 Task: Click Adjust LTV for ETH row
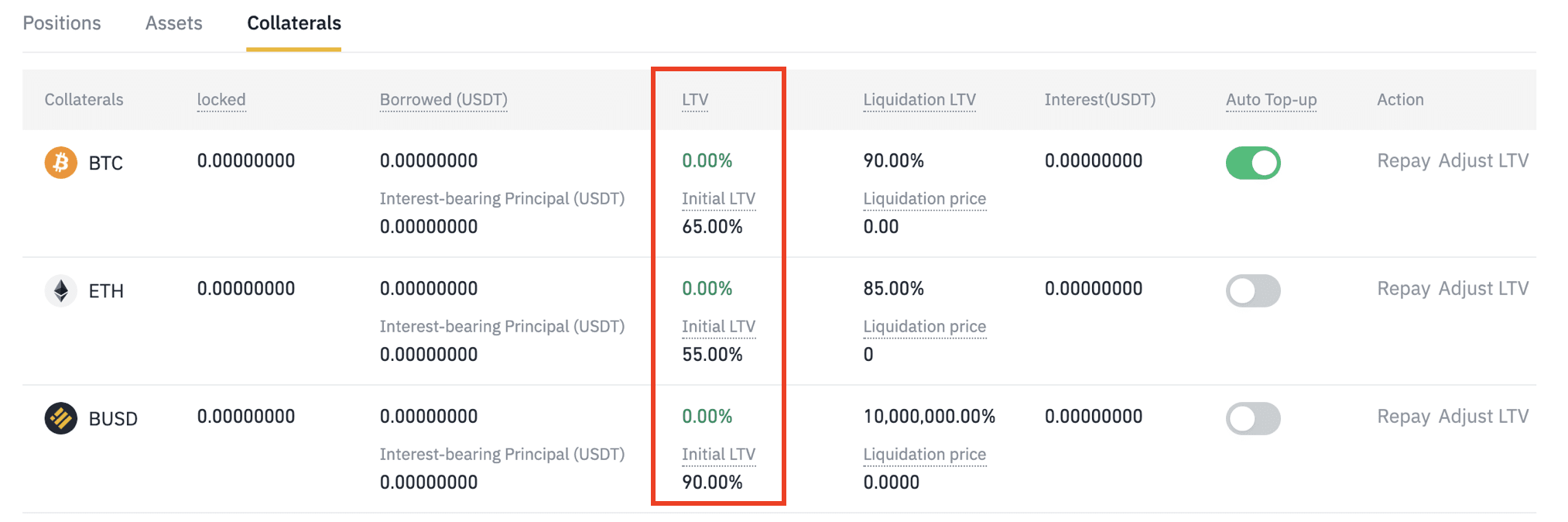(x=1484, y=289)
